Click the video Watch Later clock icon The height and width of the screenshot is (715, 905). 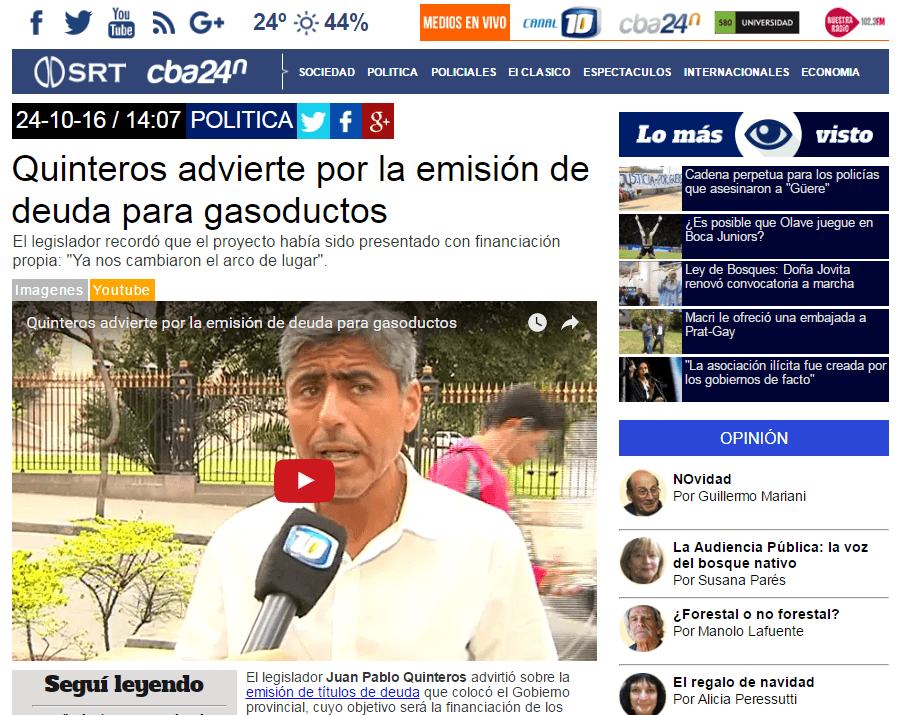[537, 323]
